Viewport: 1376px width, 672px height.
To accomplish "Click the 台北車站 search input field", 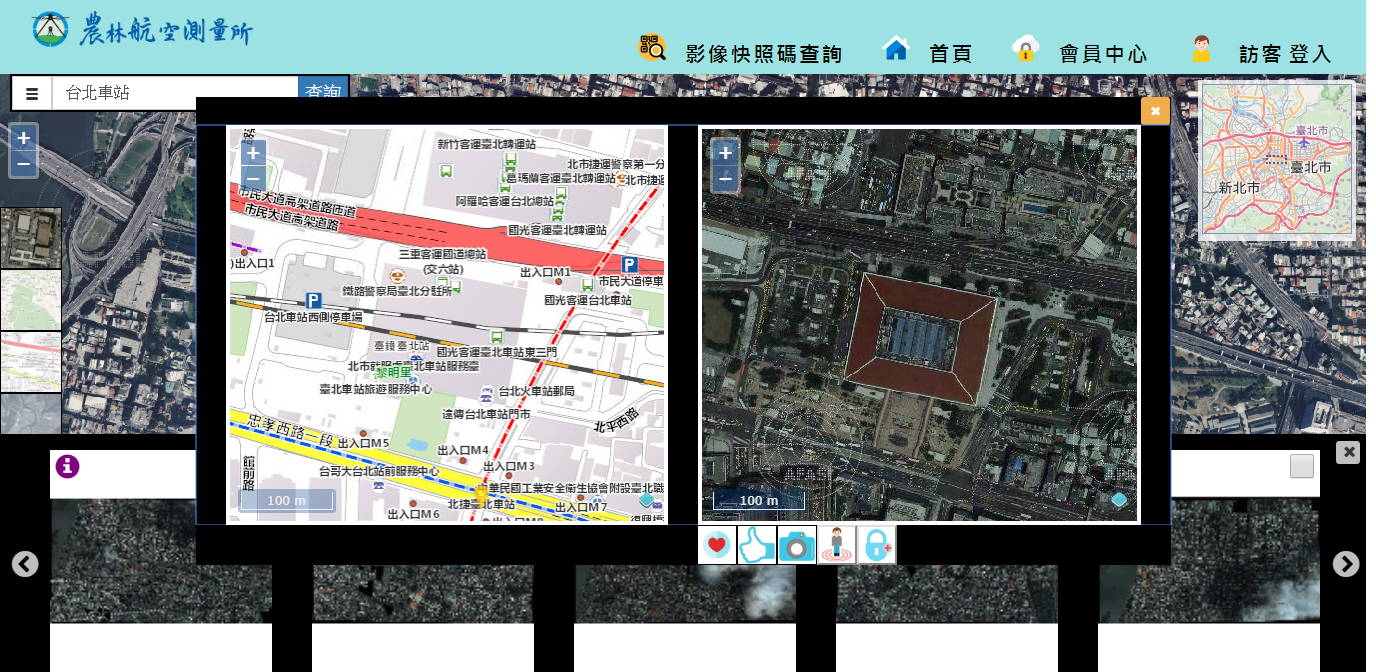I will tap(175, 94).
